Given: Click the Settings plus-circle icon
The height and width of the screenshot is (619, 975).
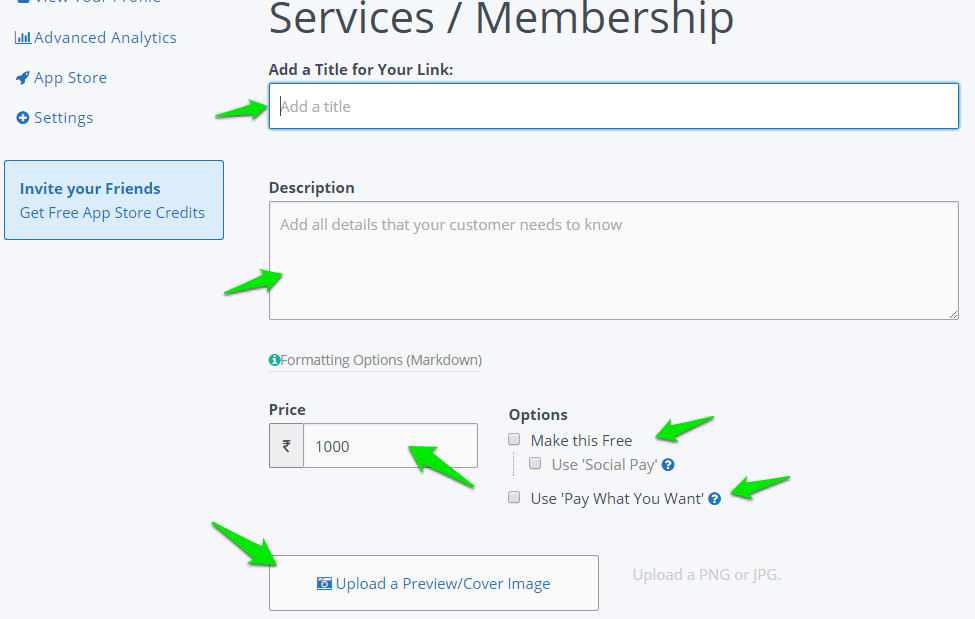Looking at the screenshot, I should click(22, 118).
